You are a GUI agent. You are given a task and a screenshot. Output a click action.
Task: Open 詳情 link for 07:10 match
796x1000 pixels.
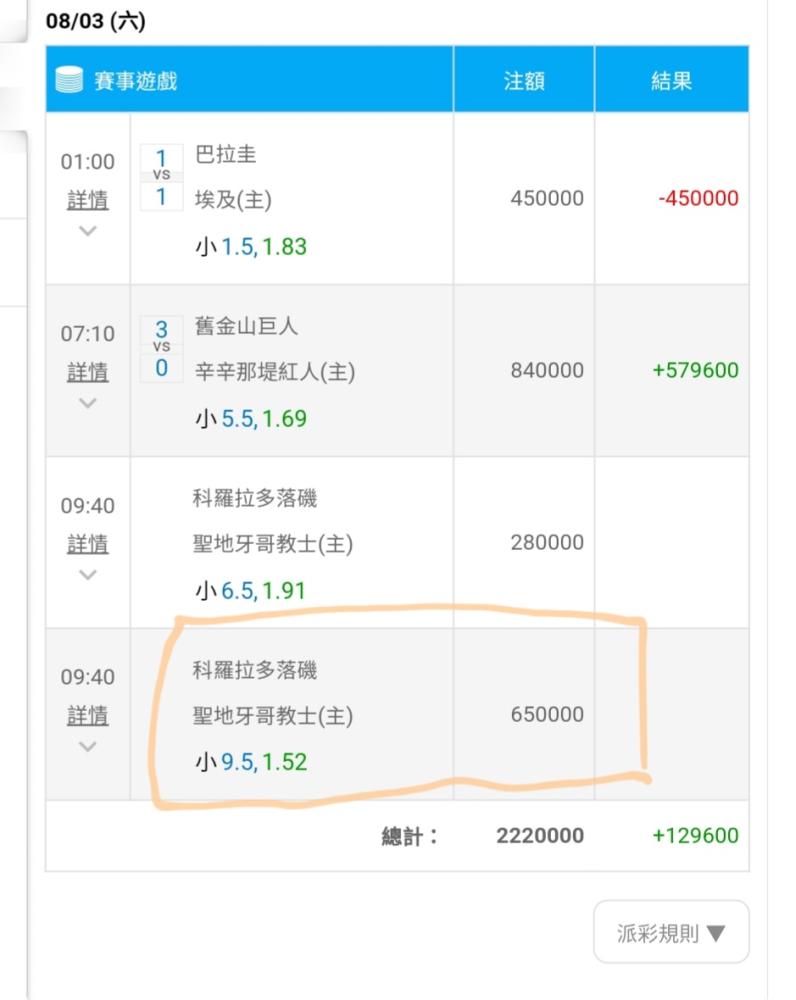tap(88, 372)
